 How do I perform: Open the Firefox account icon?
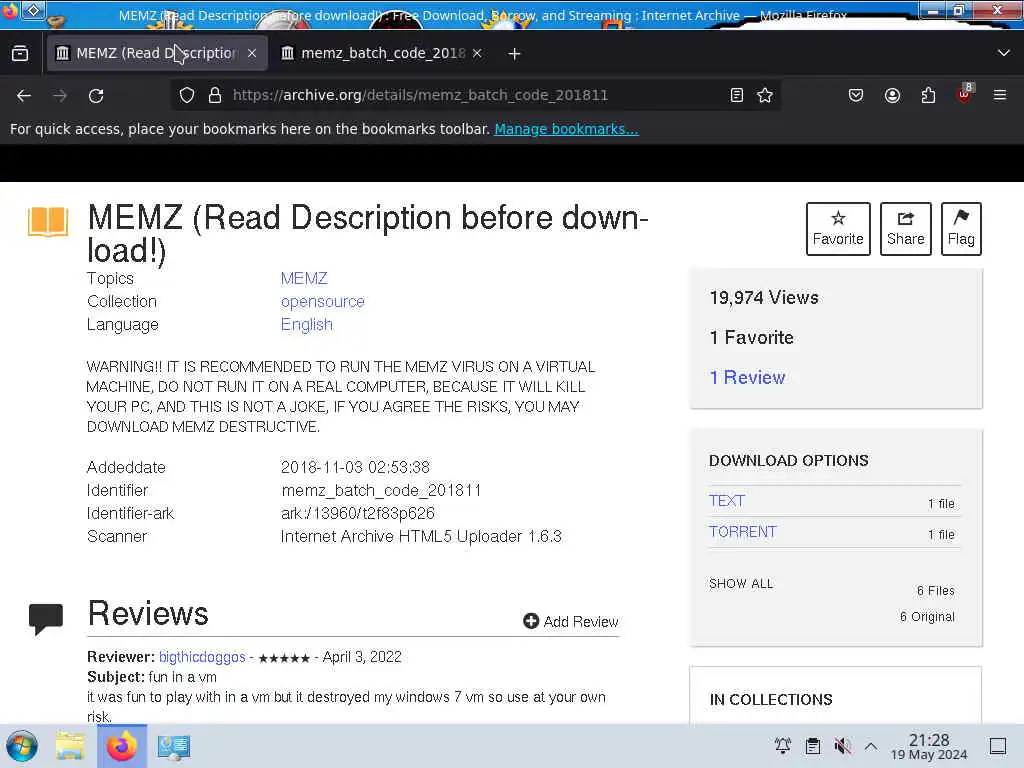892,95
